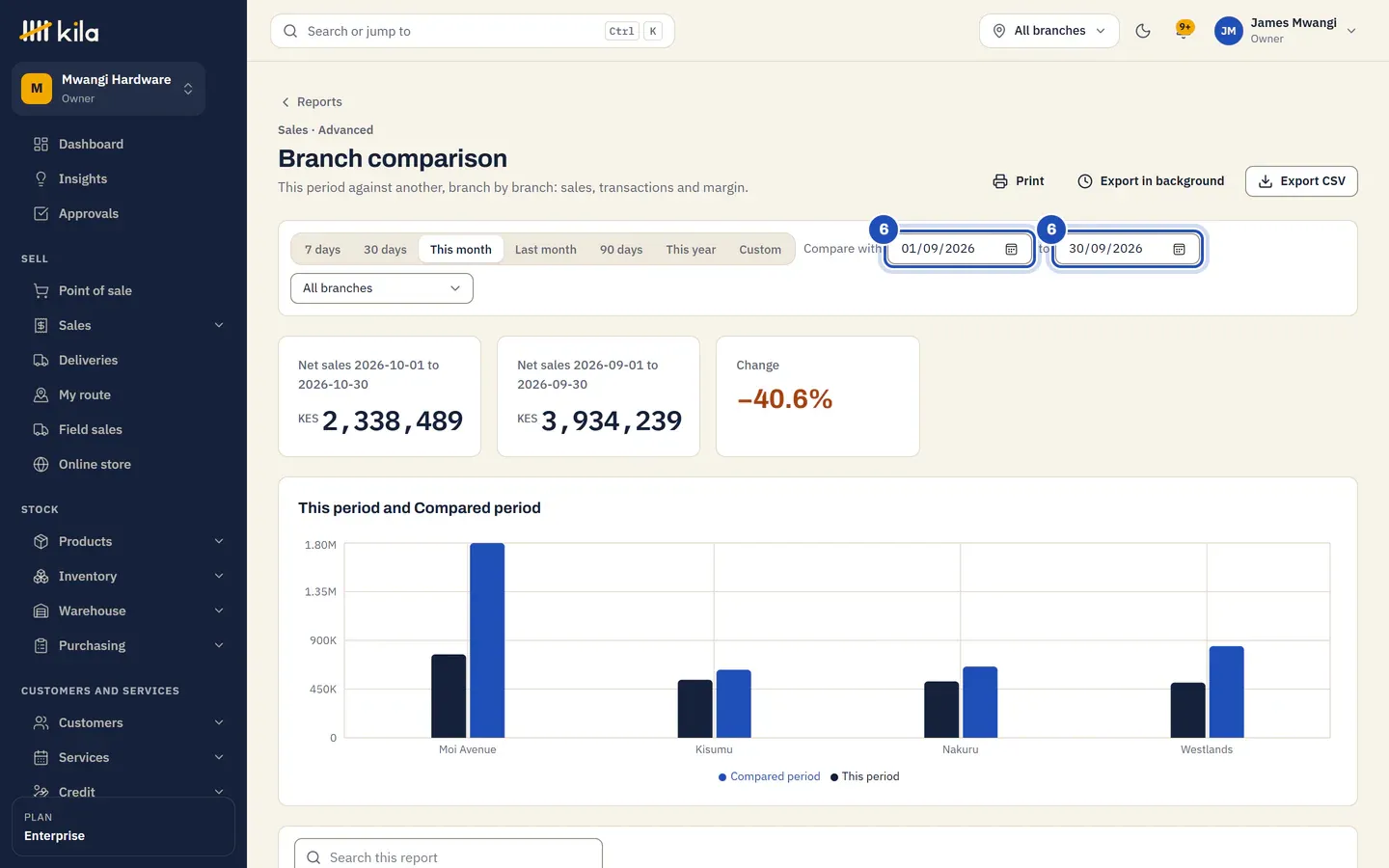Click the Deliveries truck icon

[x=41, y=360]
